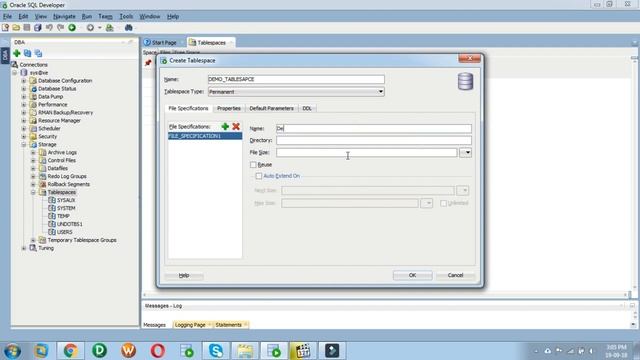Image resolution: width=640 pixels, height=360 pixels.
Task: Collapse the Storage tree node
Action: tap(24, 144)
